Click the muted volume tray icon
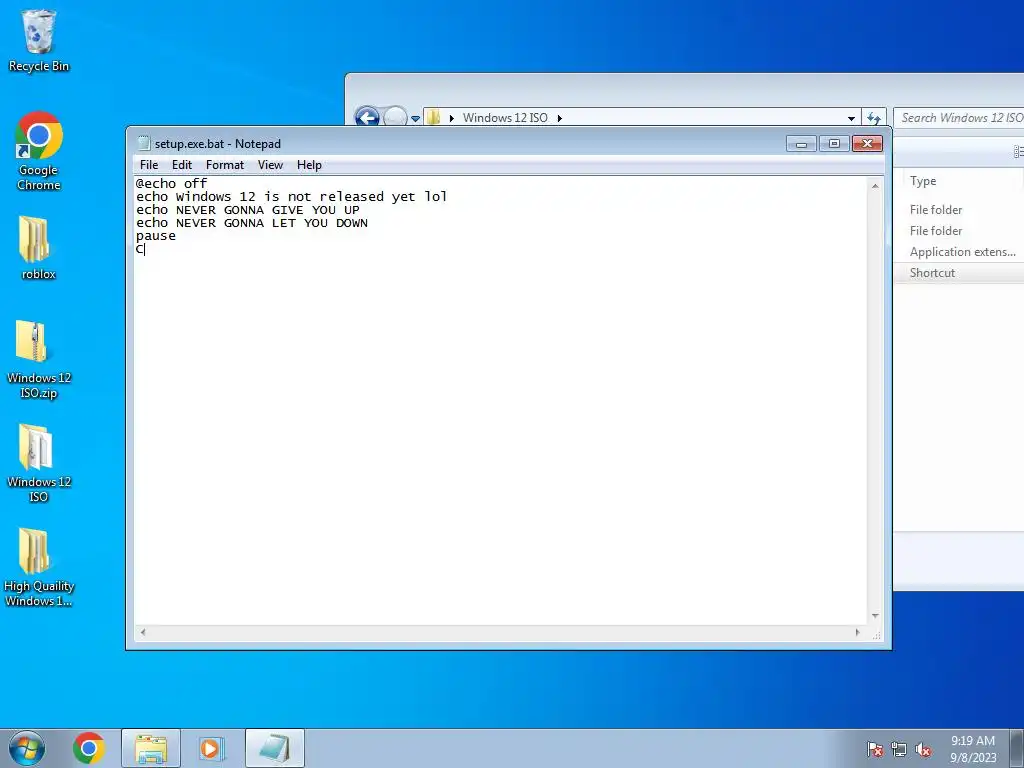 (923, 750)
